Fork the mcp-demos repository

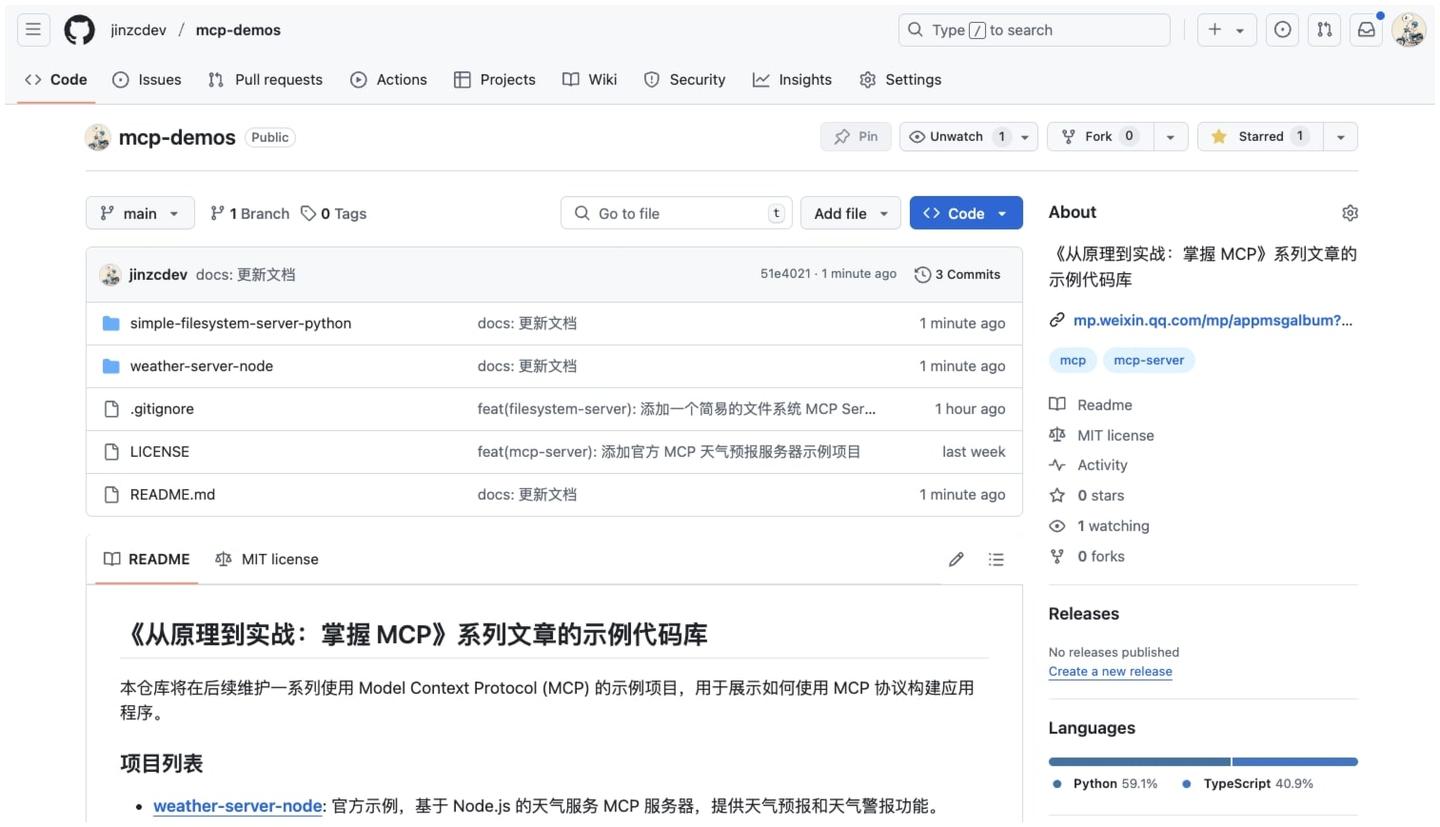tap(1100, 137)
